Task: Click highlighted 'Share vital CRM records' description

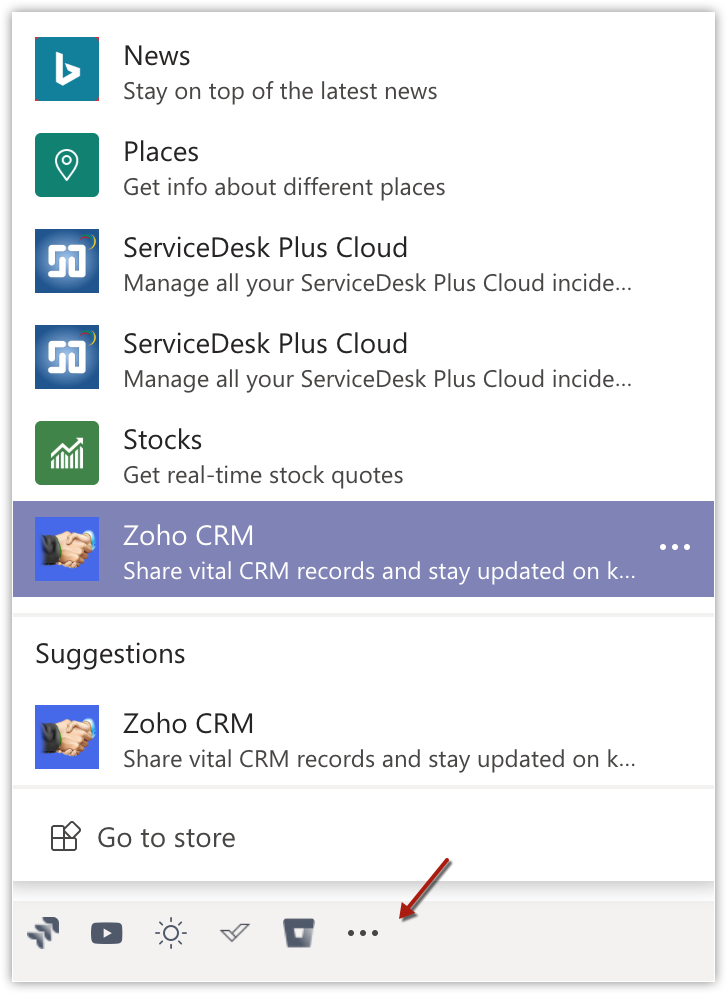Action: [379, 572]
